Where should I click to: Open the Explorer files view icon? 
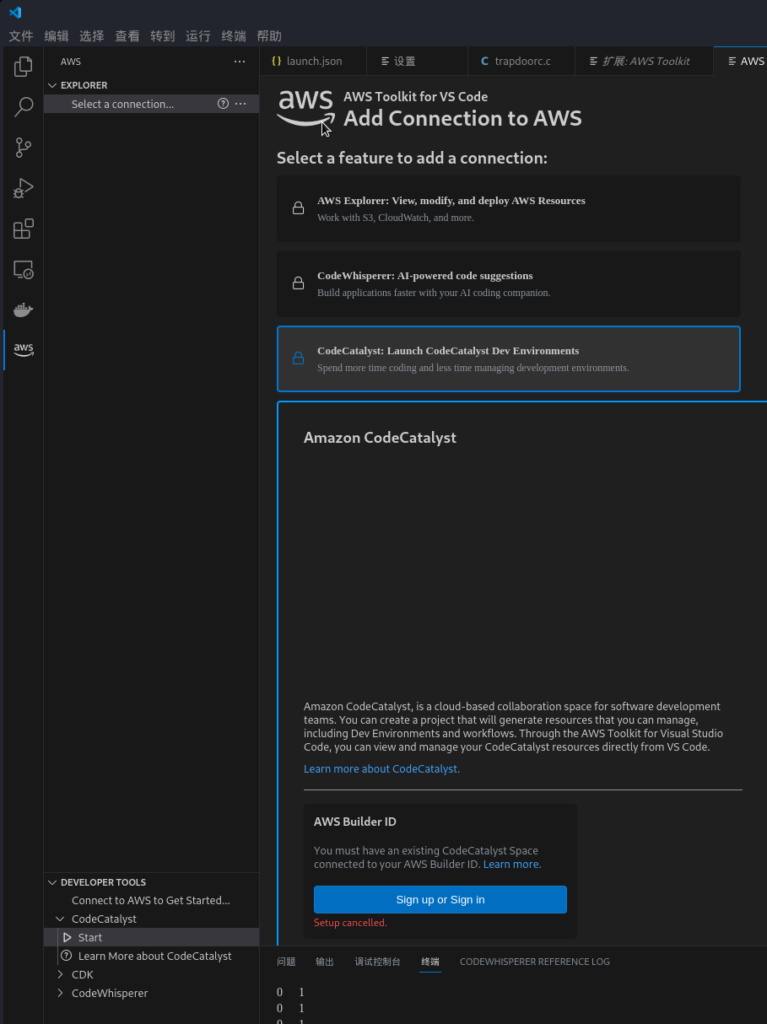tap(23, 66)
